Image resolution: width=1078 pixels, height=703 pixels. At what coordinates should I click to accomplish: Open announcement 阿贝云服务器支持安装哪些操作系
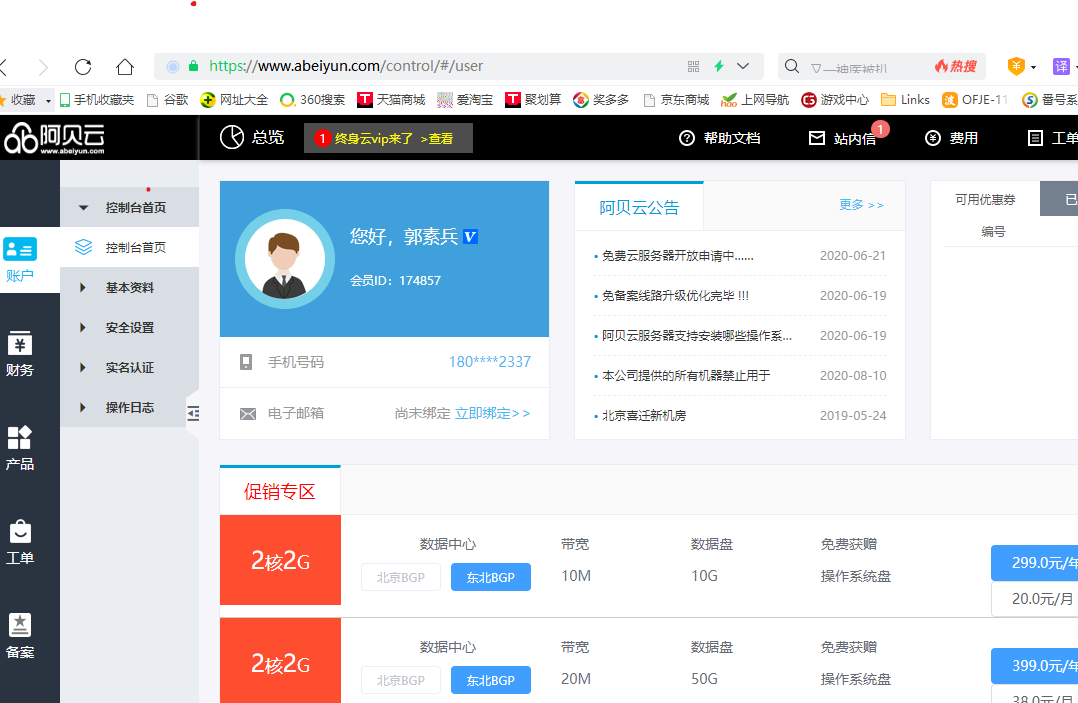[696, 335]
